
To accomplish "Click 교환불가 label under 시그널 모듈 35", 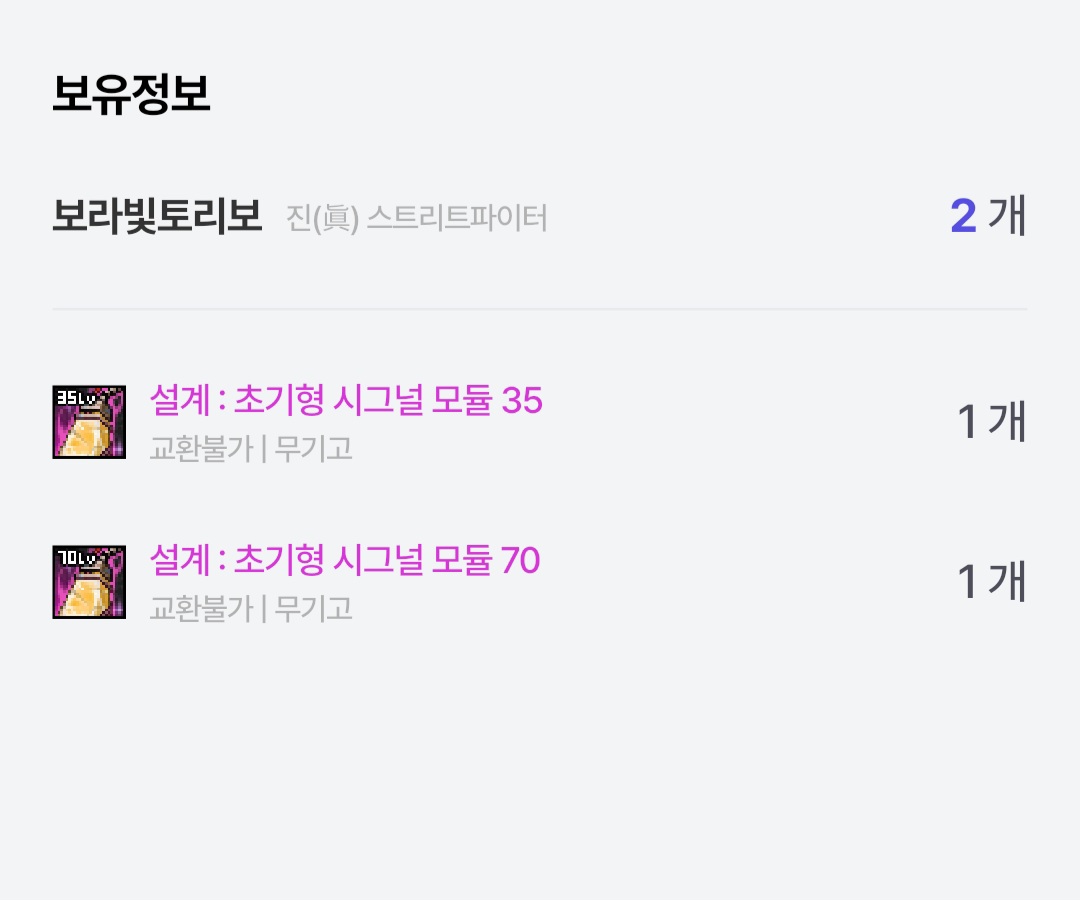I will [x=200, y=448].
